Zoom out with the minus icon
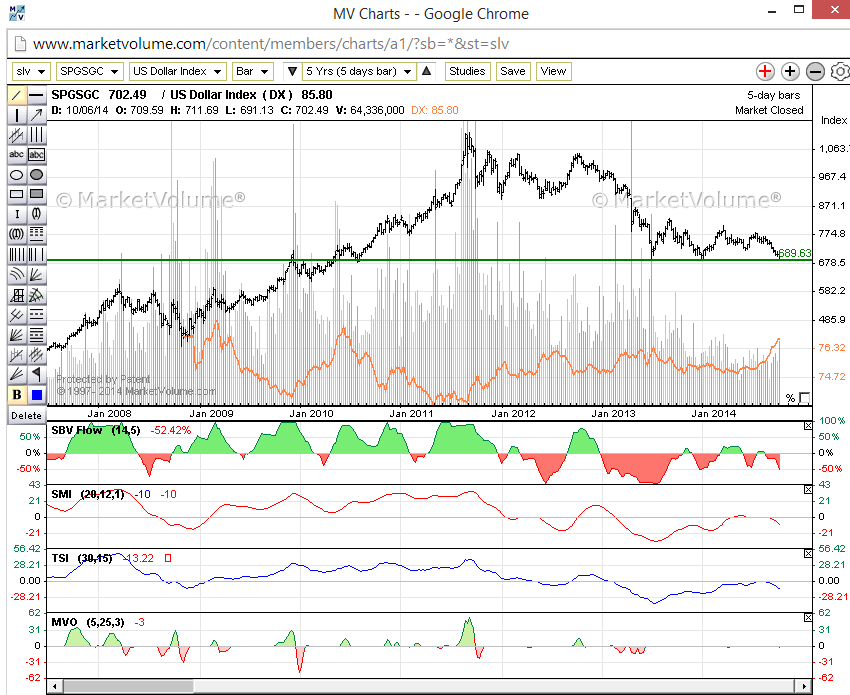850x695 pixels. pos(815,71)
